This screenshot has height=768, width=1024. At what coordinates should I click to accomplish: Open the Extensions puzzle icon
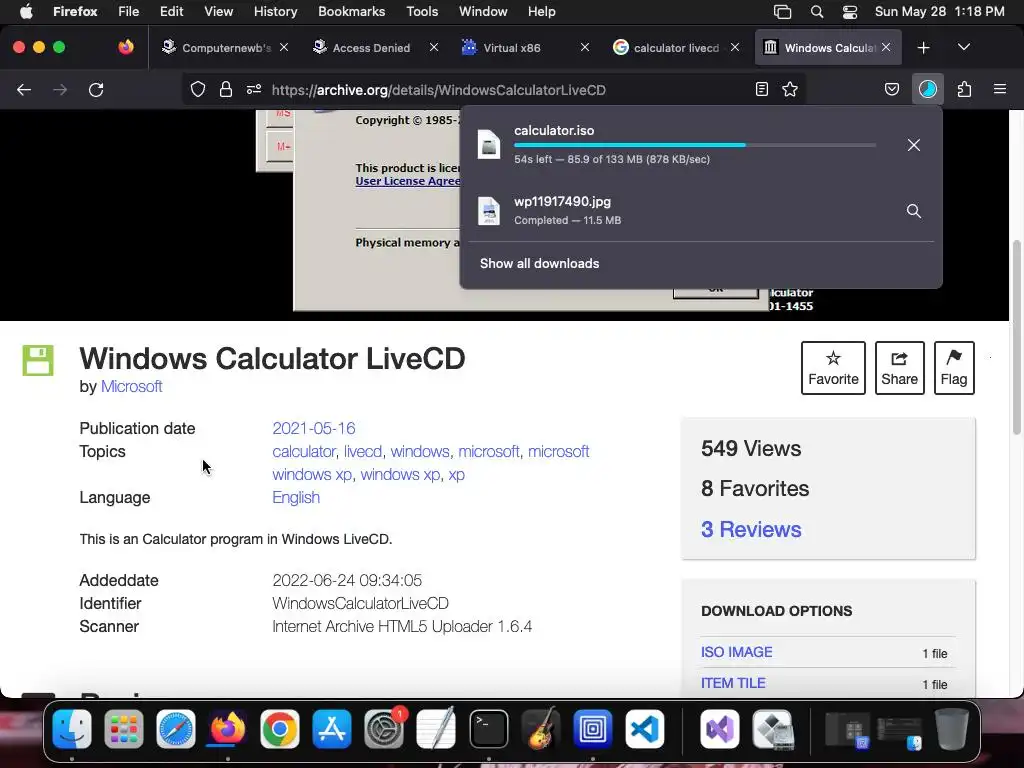pyautogui.click(x=965, y=89)
